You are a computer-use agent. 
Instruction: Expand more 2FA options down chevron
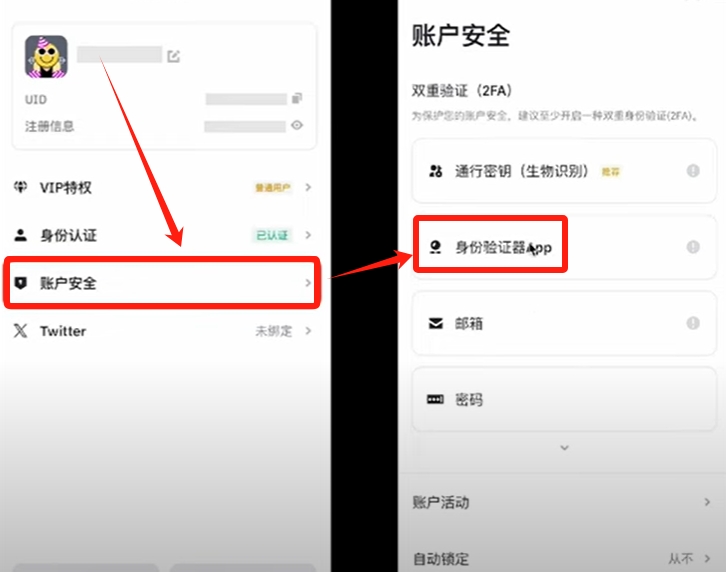564,448
